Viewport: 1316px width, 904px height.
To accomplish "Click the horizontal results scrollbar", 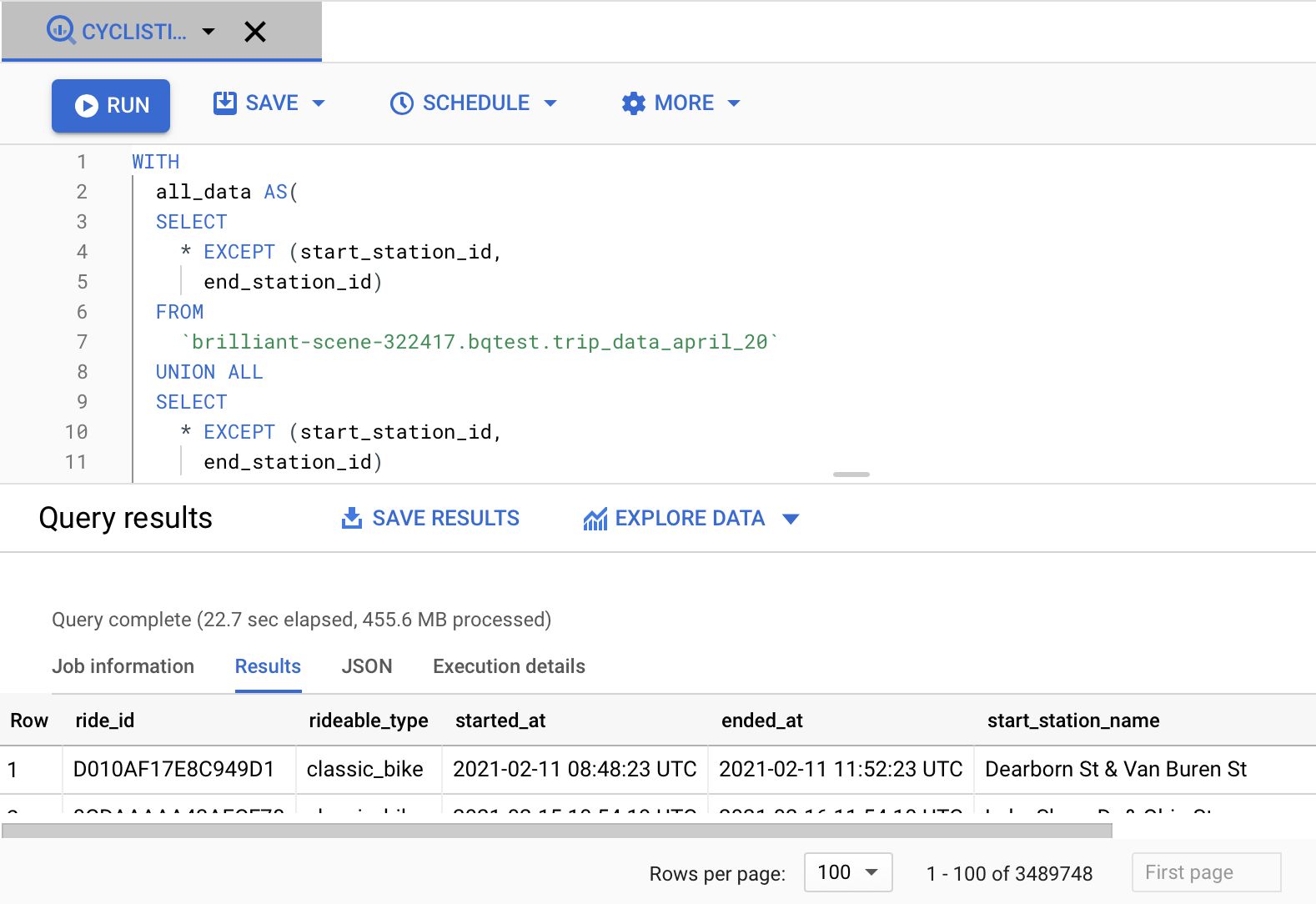I will [557, 831].
